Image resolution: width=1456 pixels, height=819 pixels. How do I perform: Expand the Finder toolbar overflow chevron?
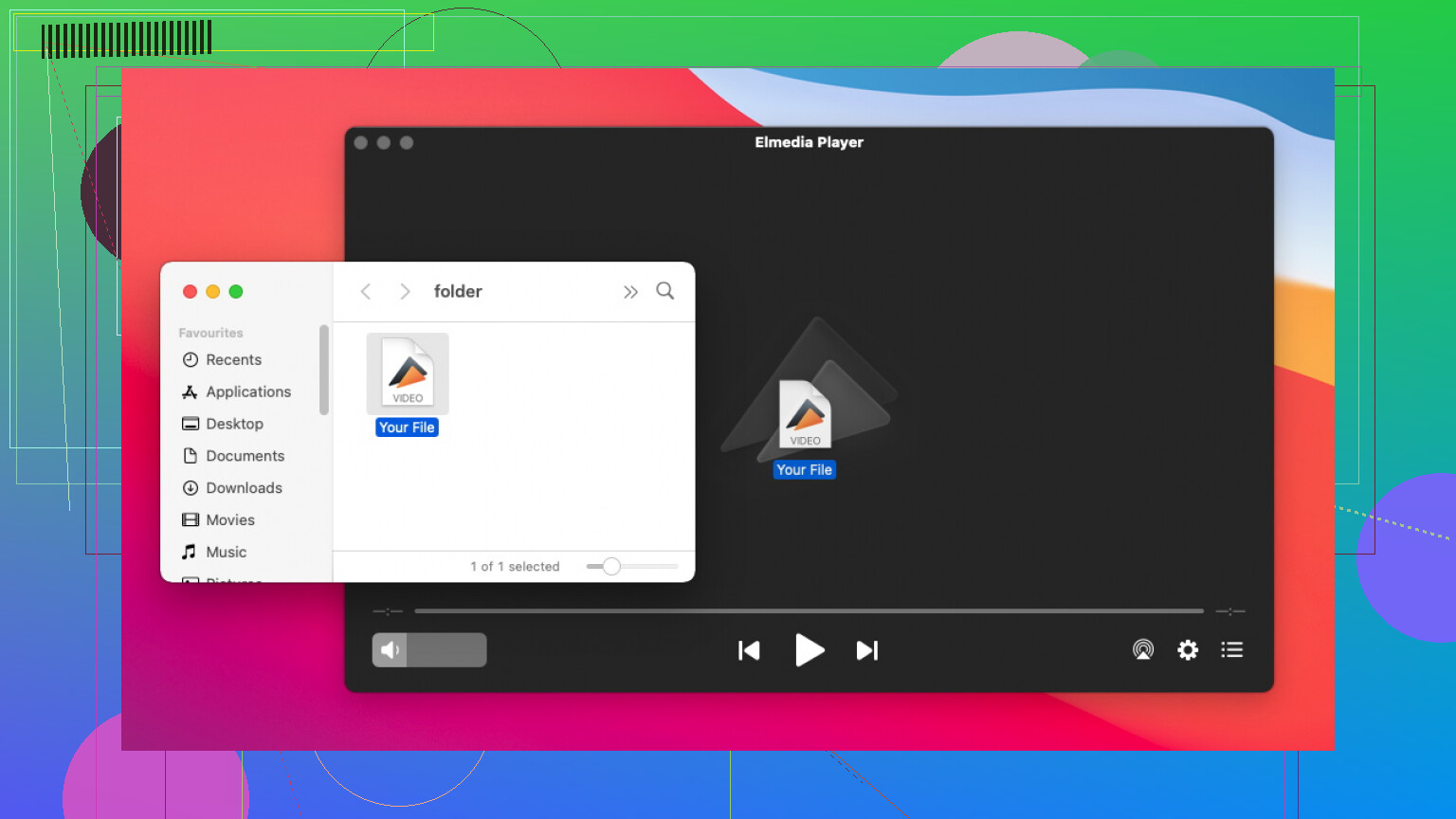(x=630, y=291)
